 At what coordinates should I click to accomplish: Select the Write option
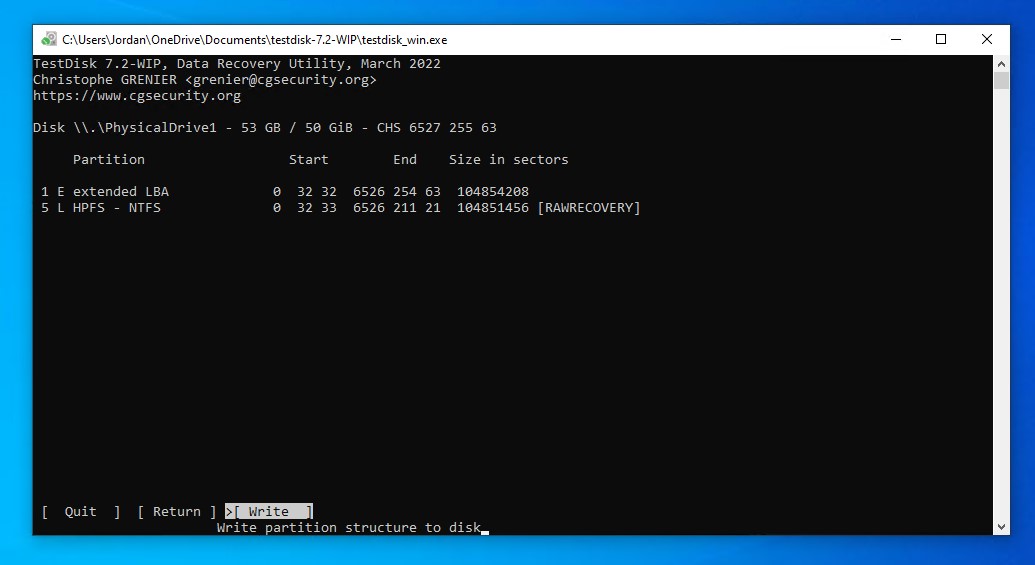pyautogui.click(x=269, y=512)
